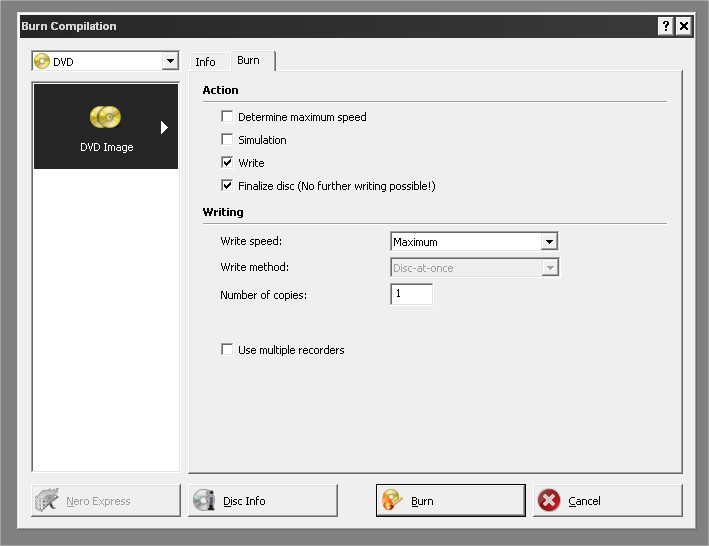Click the Write speed label
The image size is (709, 546).
point(251,241)
